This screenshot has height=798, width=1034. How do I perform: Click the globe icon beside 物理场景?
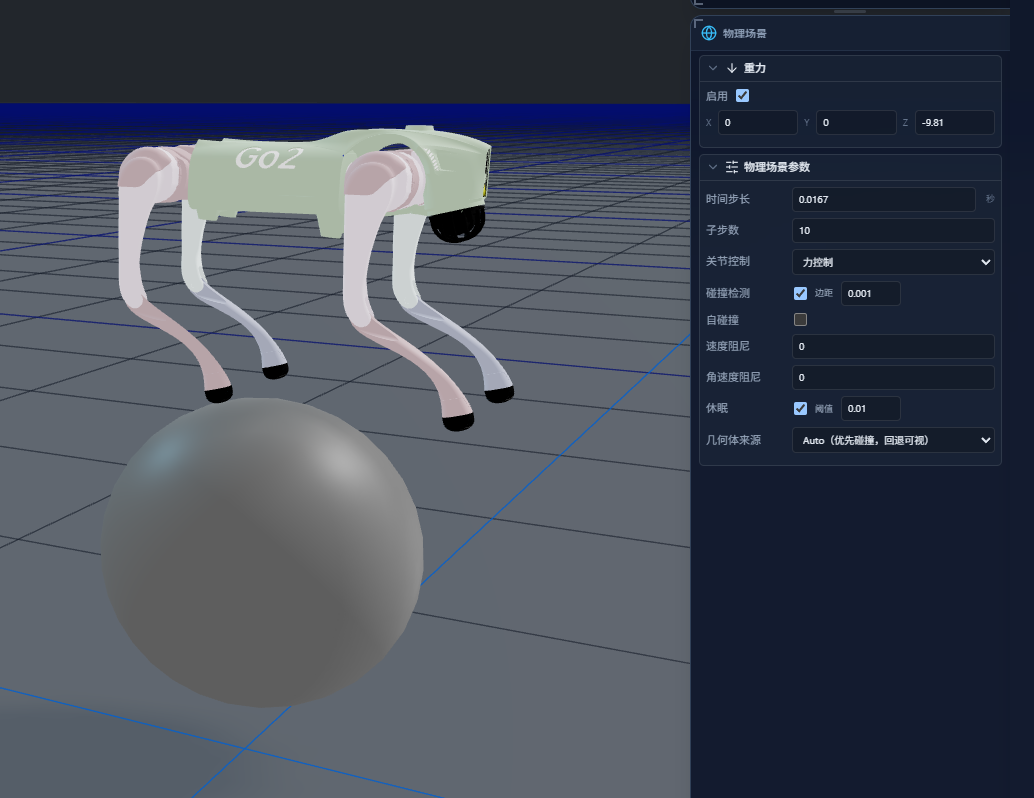709,33
